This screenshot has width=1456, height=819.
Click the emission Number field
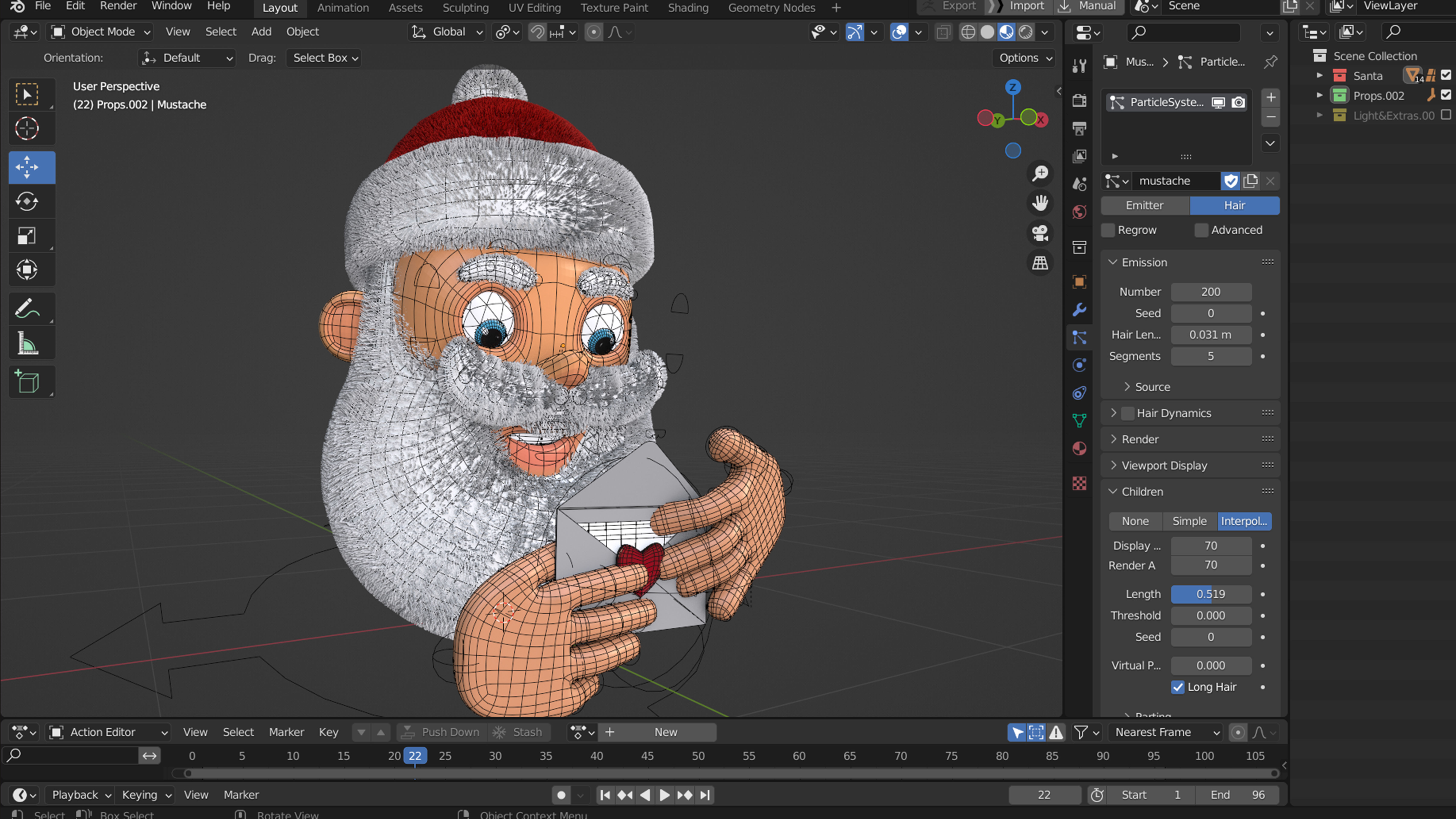(1211, 292)
